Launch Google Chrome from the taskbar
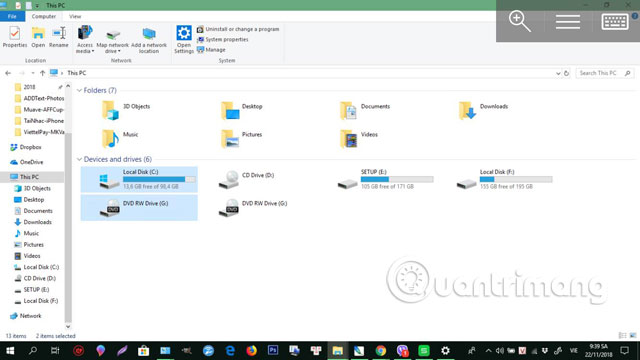Screen dimensions: 640x360 pyautogui.click(x=380, y=351)
